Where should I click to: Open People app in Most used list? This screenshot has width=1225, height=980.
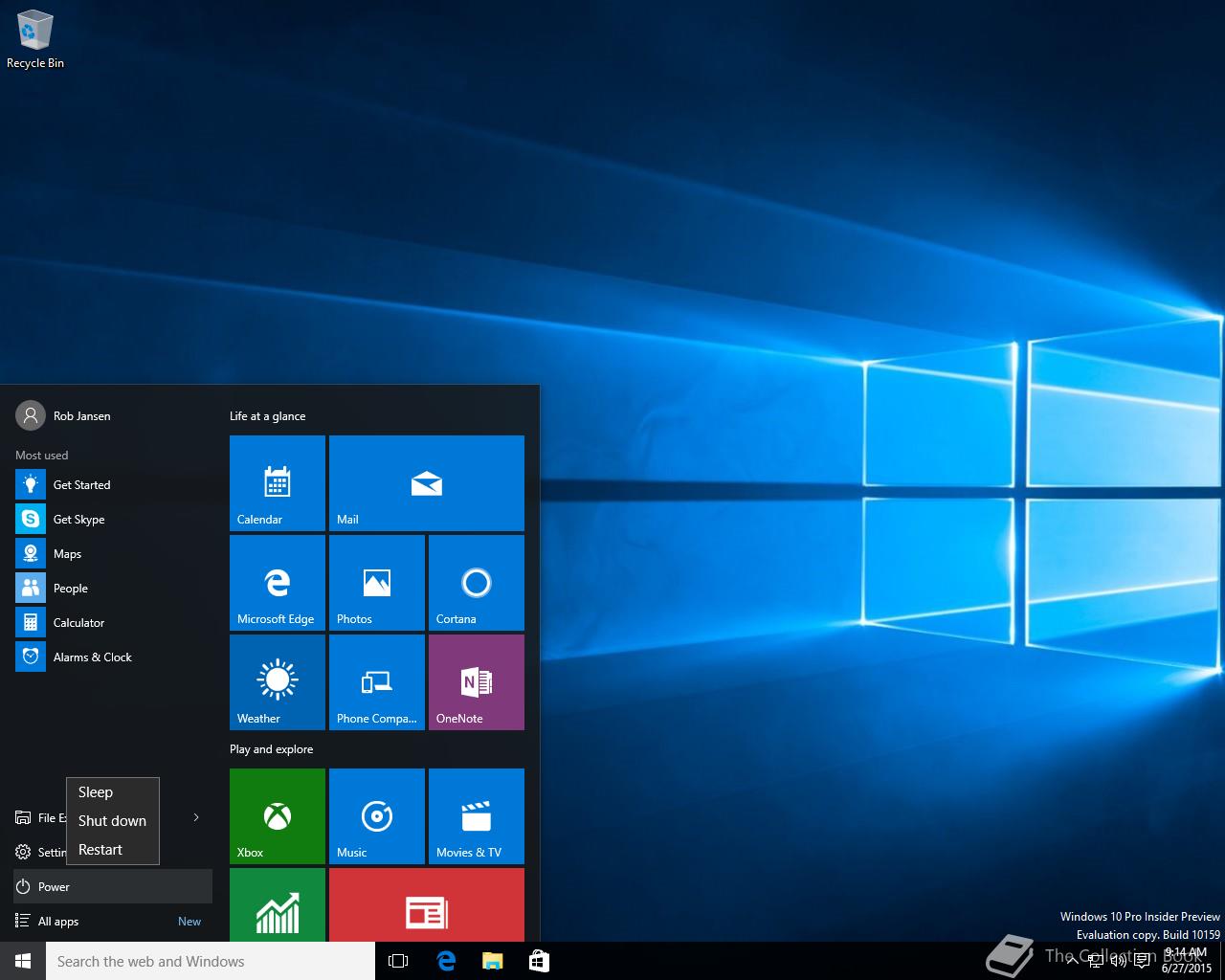click(113, 588)
